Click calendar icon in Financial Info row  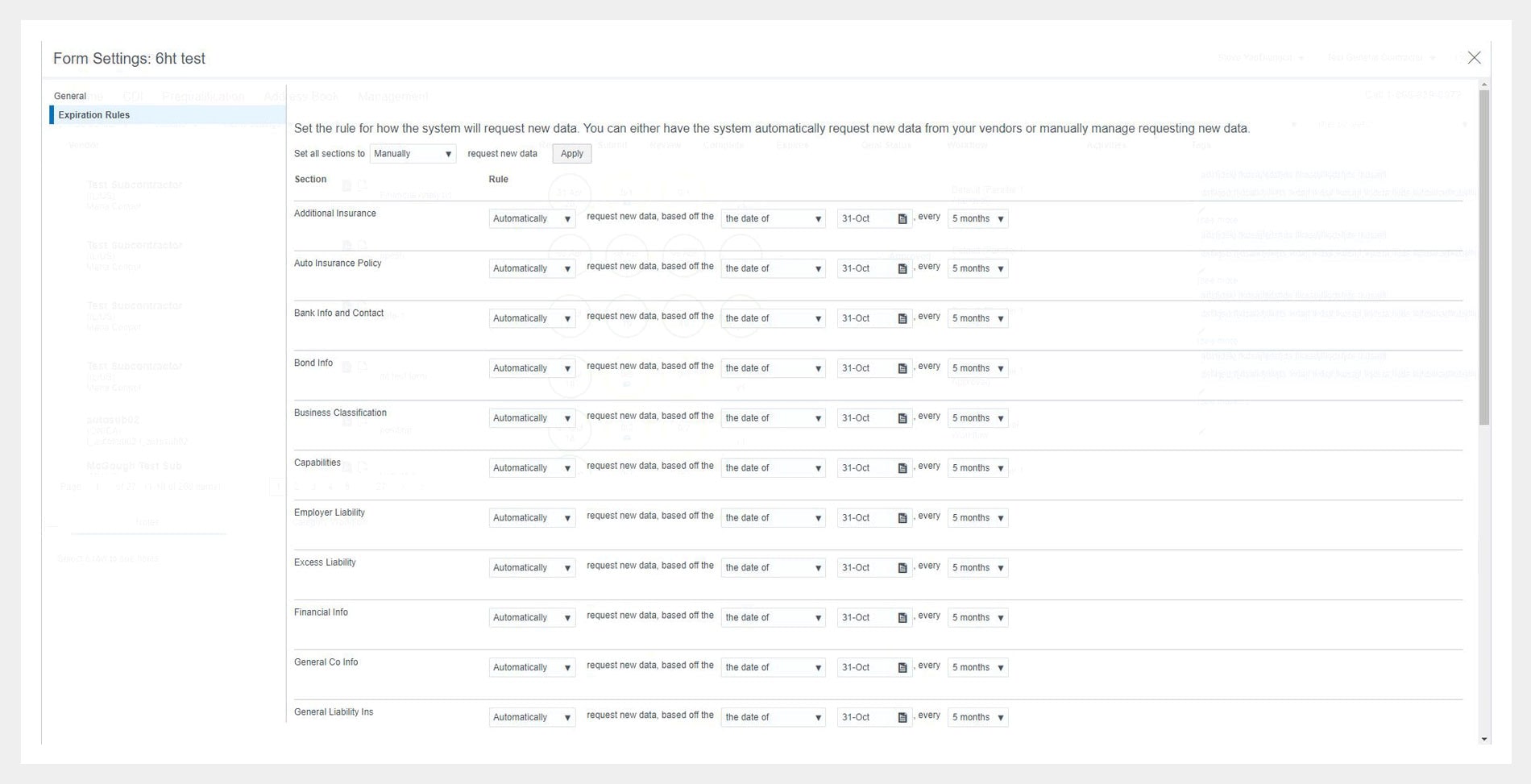point(902,618)
